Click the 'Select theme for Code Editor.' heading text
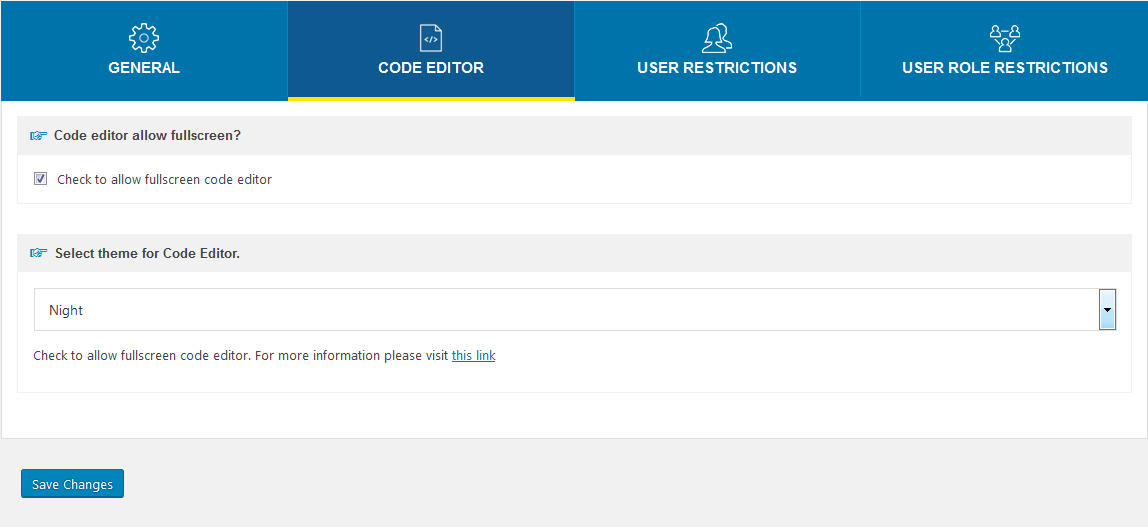Screen dimensions: 1148x527 (147, 254)
